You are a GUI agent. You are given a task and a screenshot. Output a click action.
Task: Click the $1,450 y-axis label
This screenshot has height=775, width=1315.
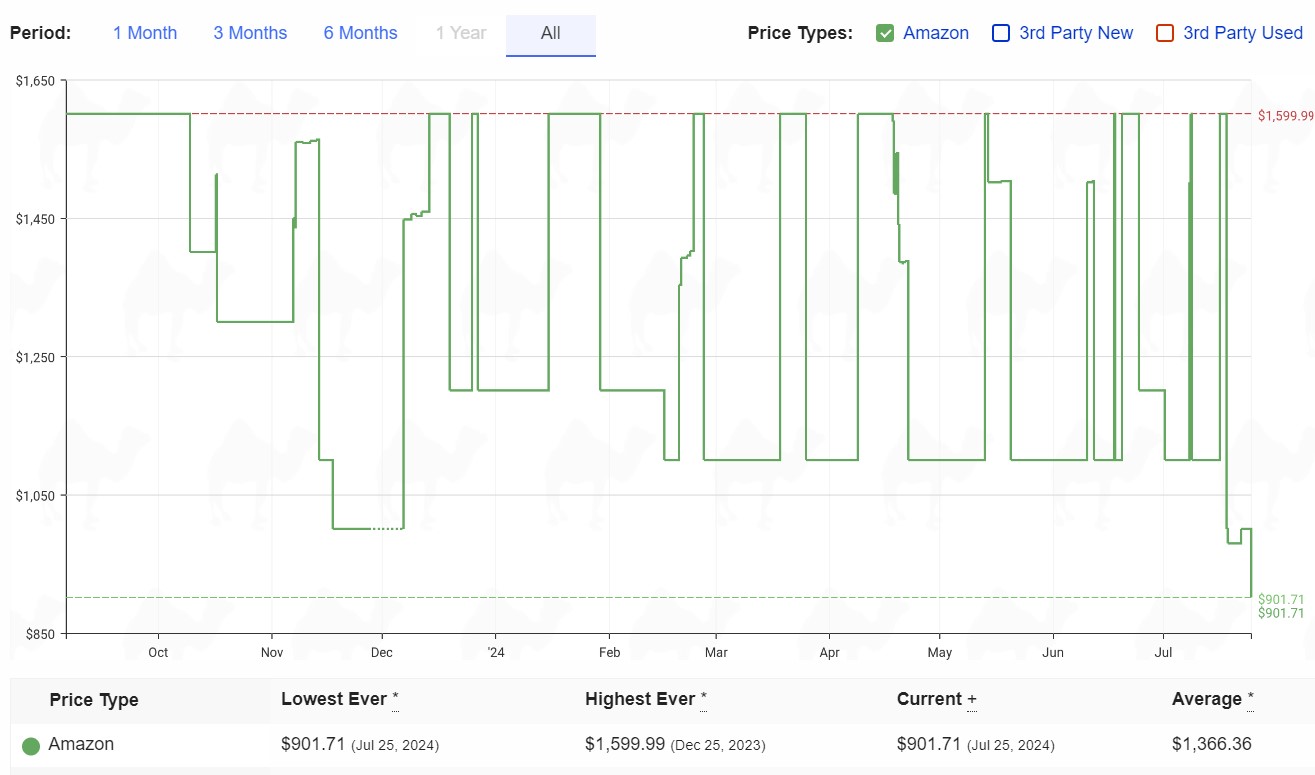click(35, 218)
